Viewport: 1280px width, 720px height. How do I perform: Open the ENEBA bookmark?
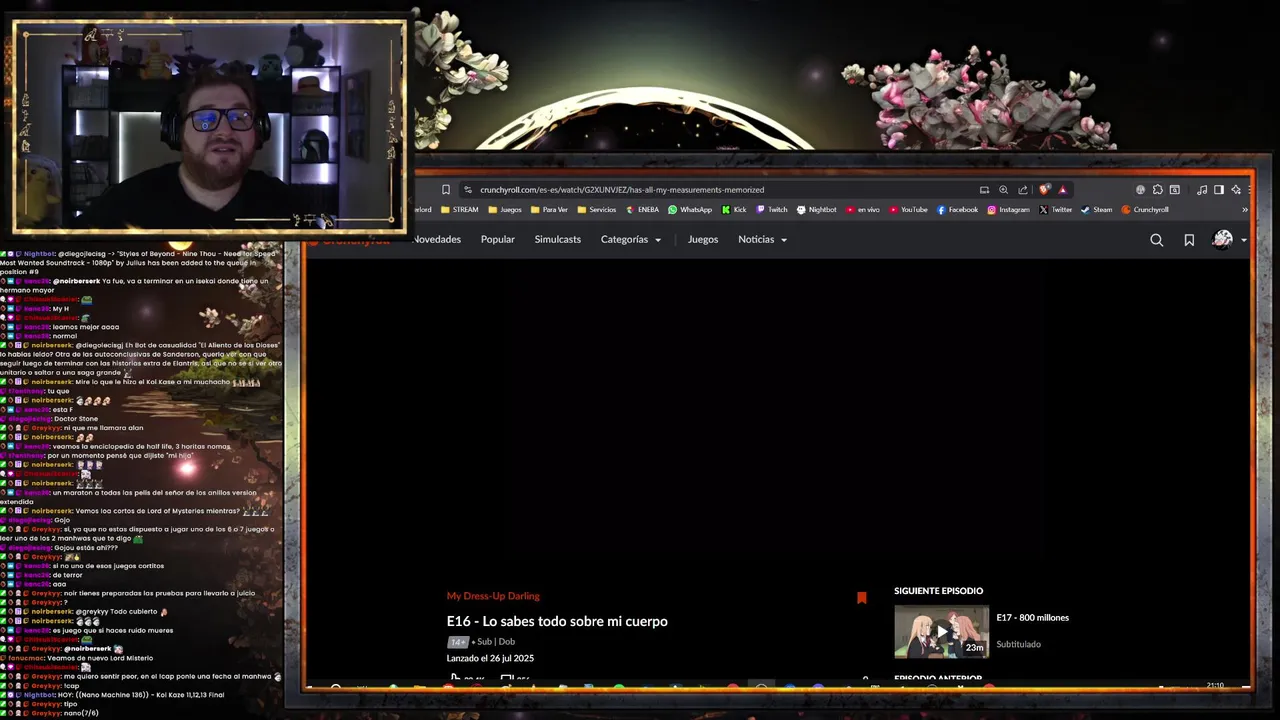point(641,210)
